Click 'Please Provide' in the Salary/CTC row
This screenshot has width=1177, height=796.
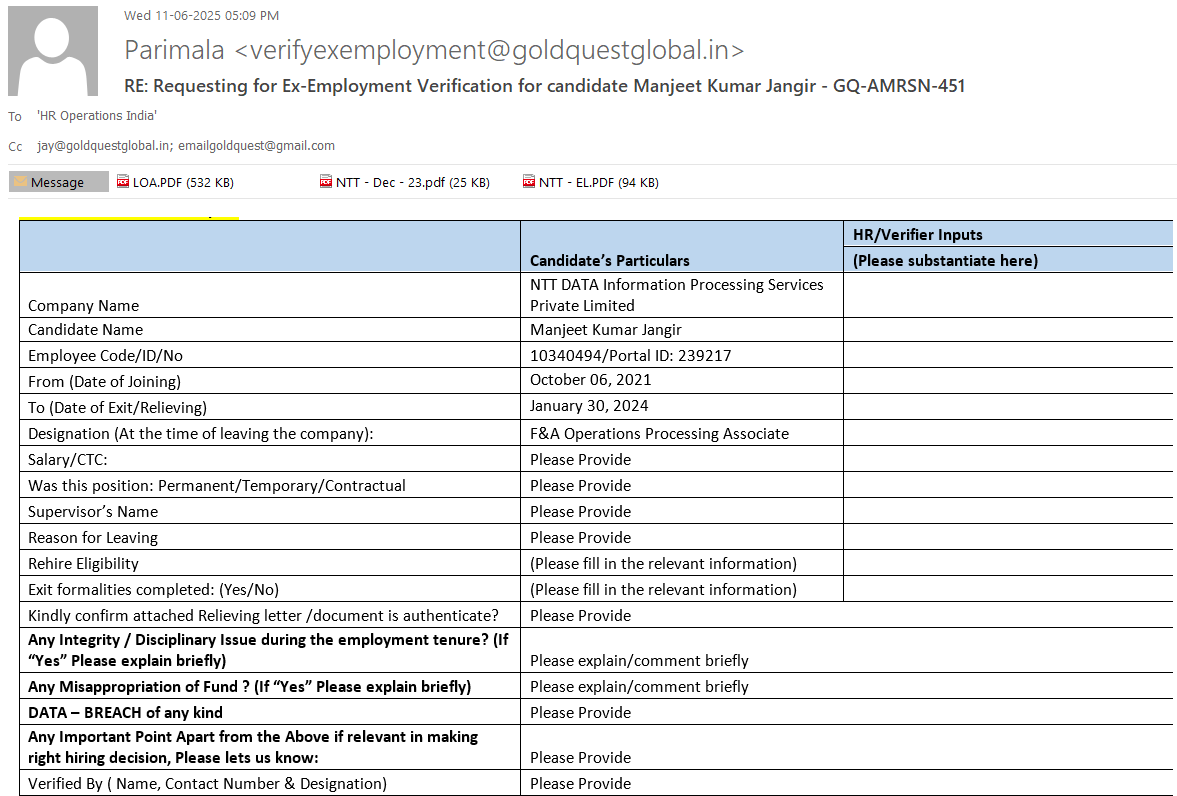click(580, 460)
